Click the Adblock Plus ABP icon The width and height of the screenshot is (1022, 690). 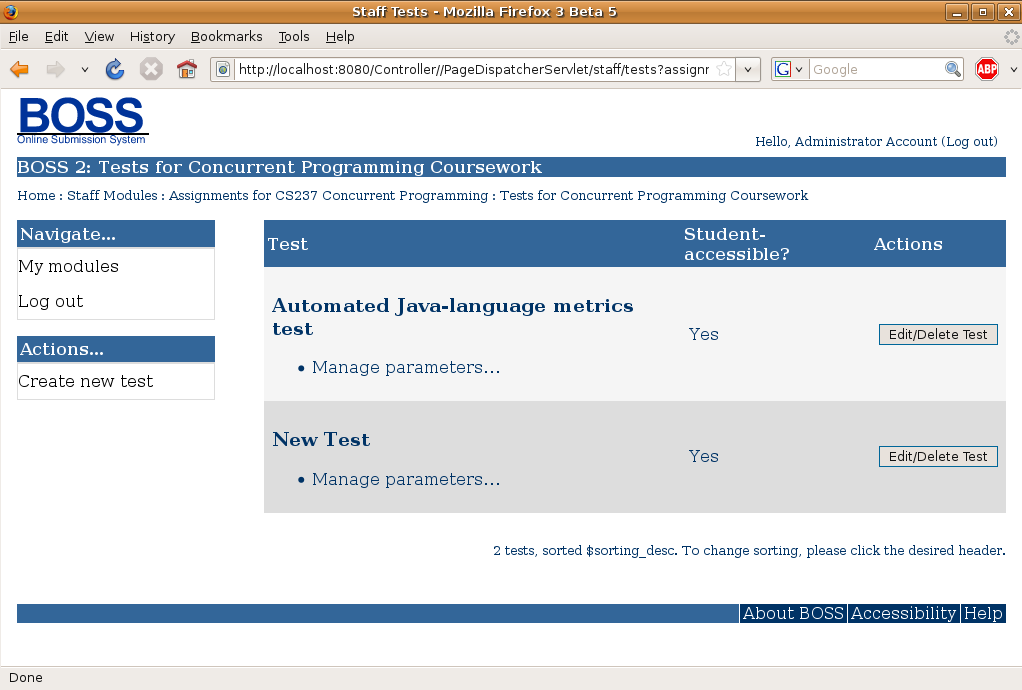[987, 69]
